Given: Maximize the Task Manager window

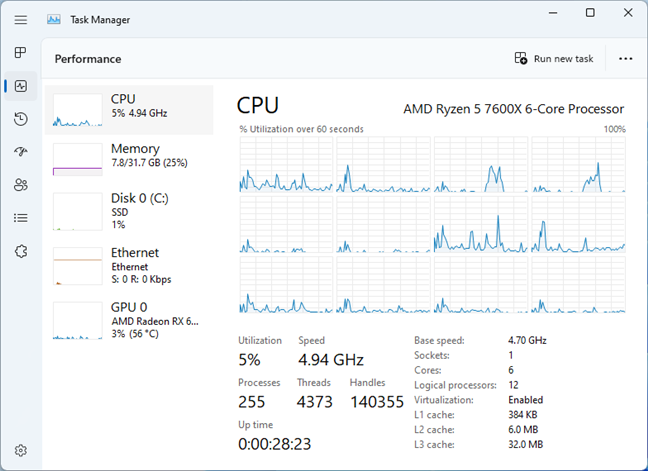Looking at the screenshot, I should click(590, 13).
